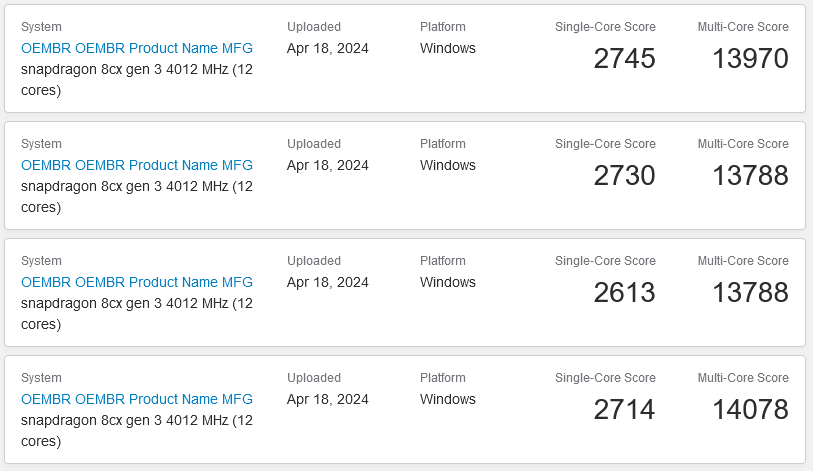Image resolution: width=813 pixels, height=471 pixels.
Task: Click the single-core score 2613
Action: click(624, 293)
